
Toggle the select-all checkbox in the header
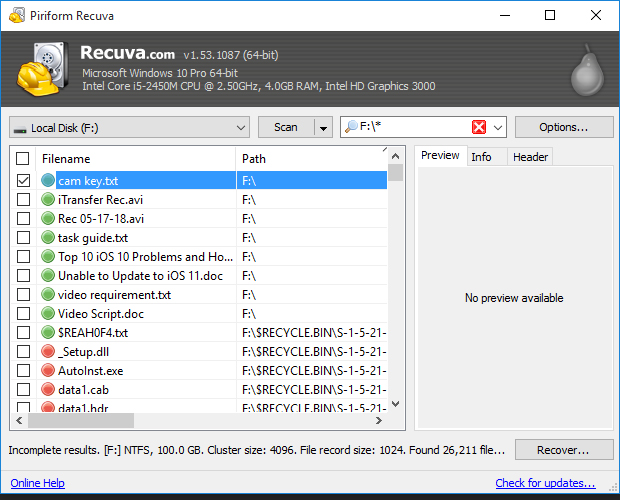click(23, 158)
